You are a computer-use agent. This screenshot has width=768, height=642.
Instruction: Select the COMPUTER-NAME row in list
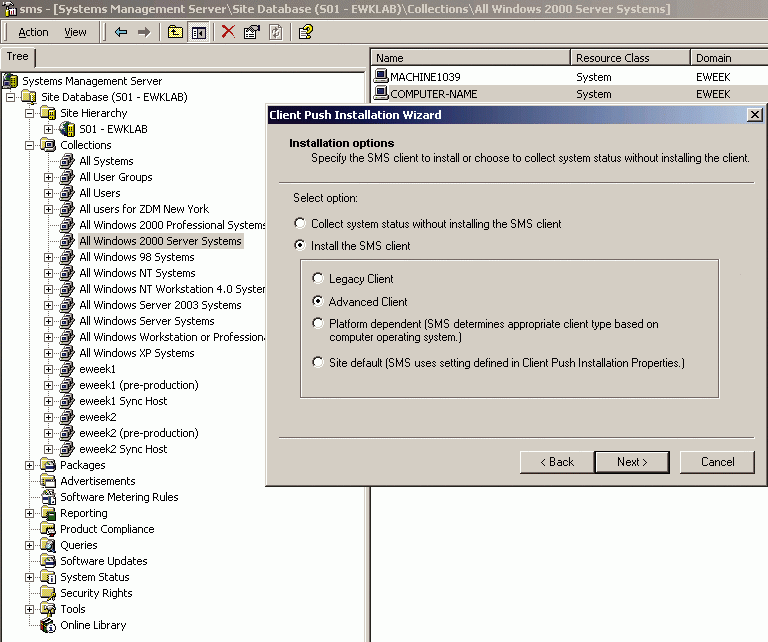[569, 94]
